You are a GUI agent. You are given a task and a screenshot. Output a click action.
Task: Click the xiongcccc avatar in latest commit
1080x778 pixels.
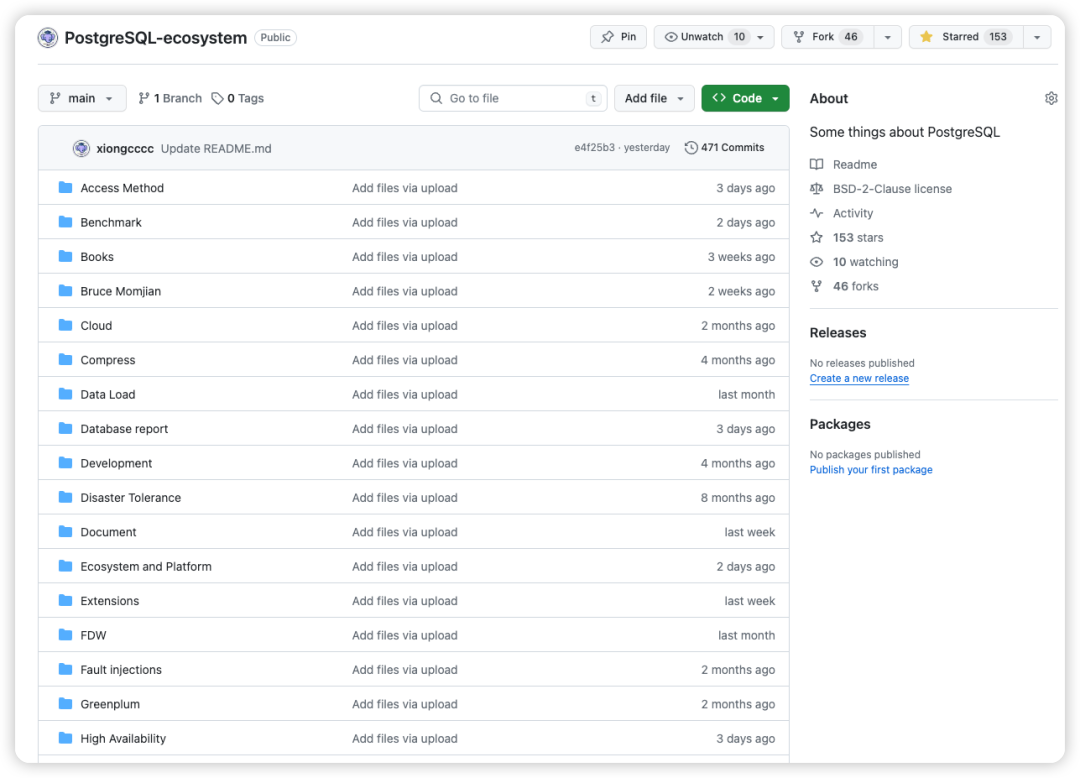pyautogui.click(x=81, y=148)
